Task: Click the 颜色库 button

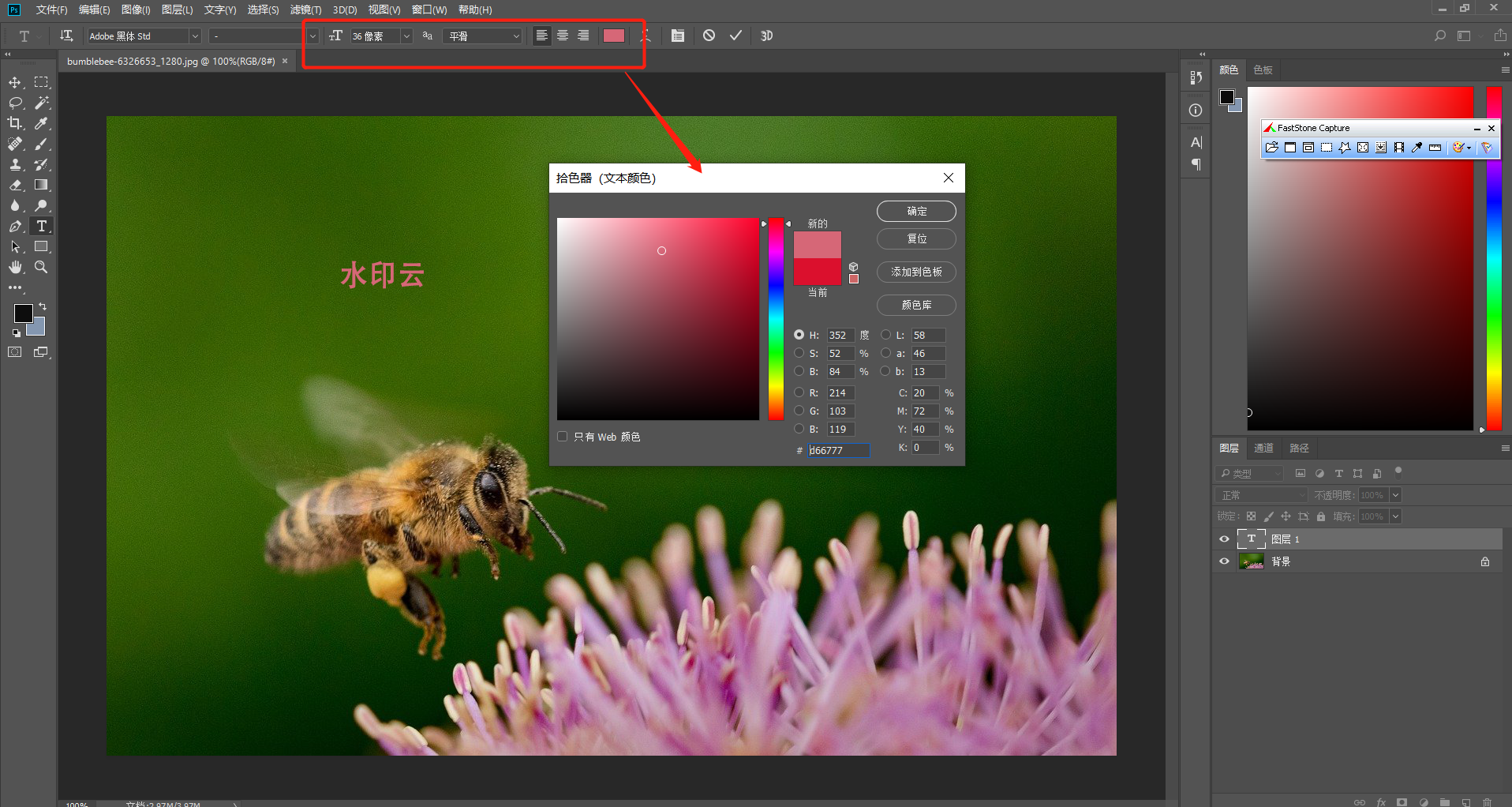Action: pos(916,305)
